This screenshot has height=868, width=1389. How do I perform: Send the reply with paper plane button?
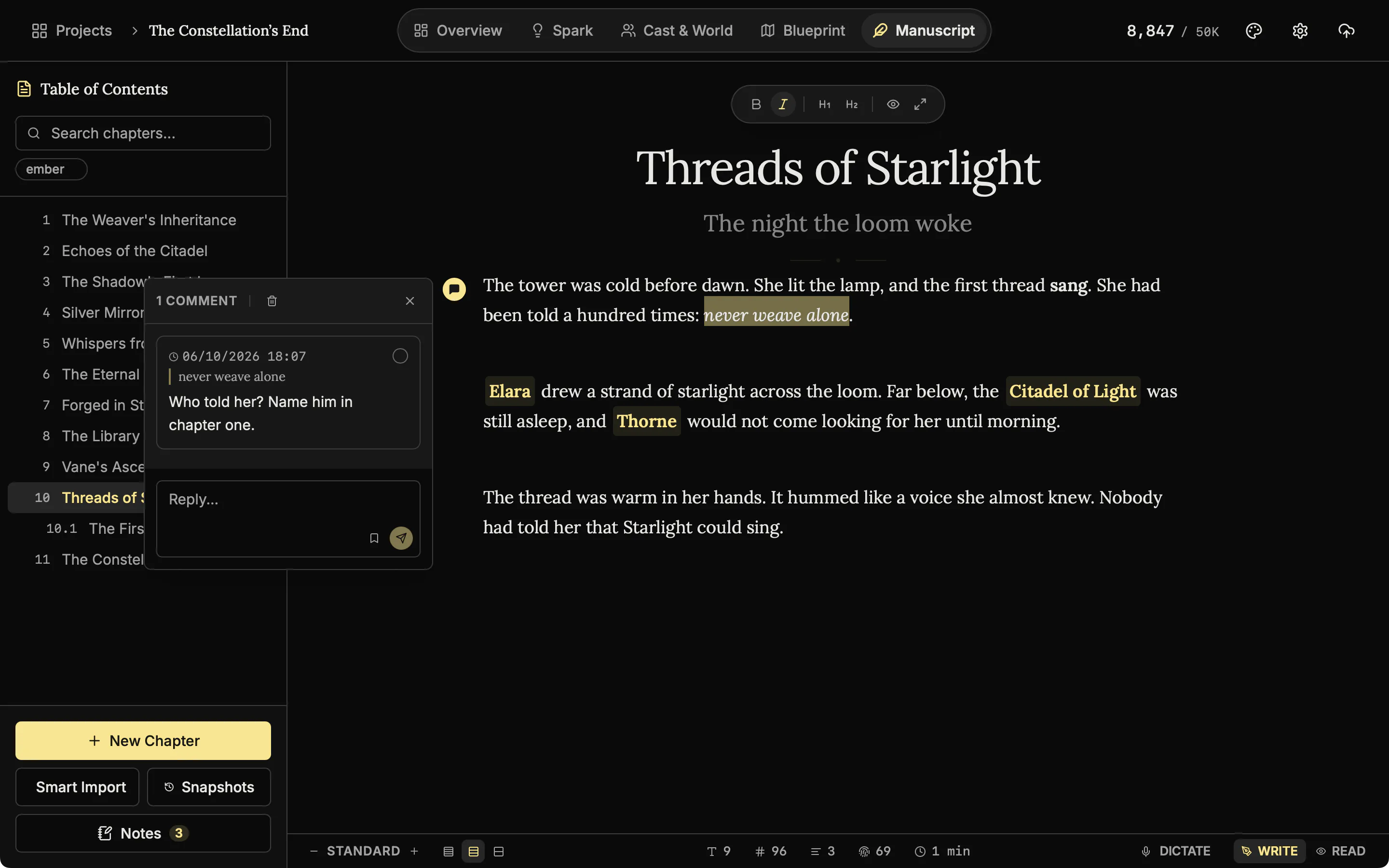pos(401,538)
